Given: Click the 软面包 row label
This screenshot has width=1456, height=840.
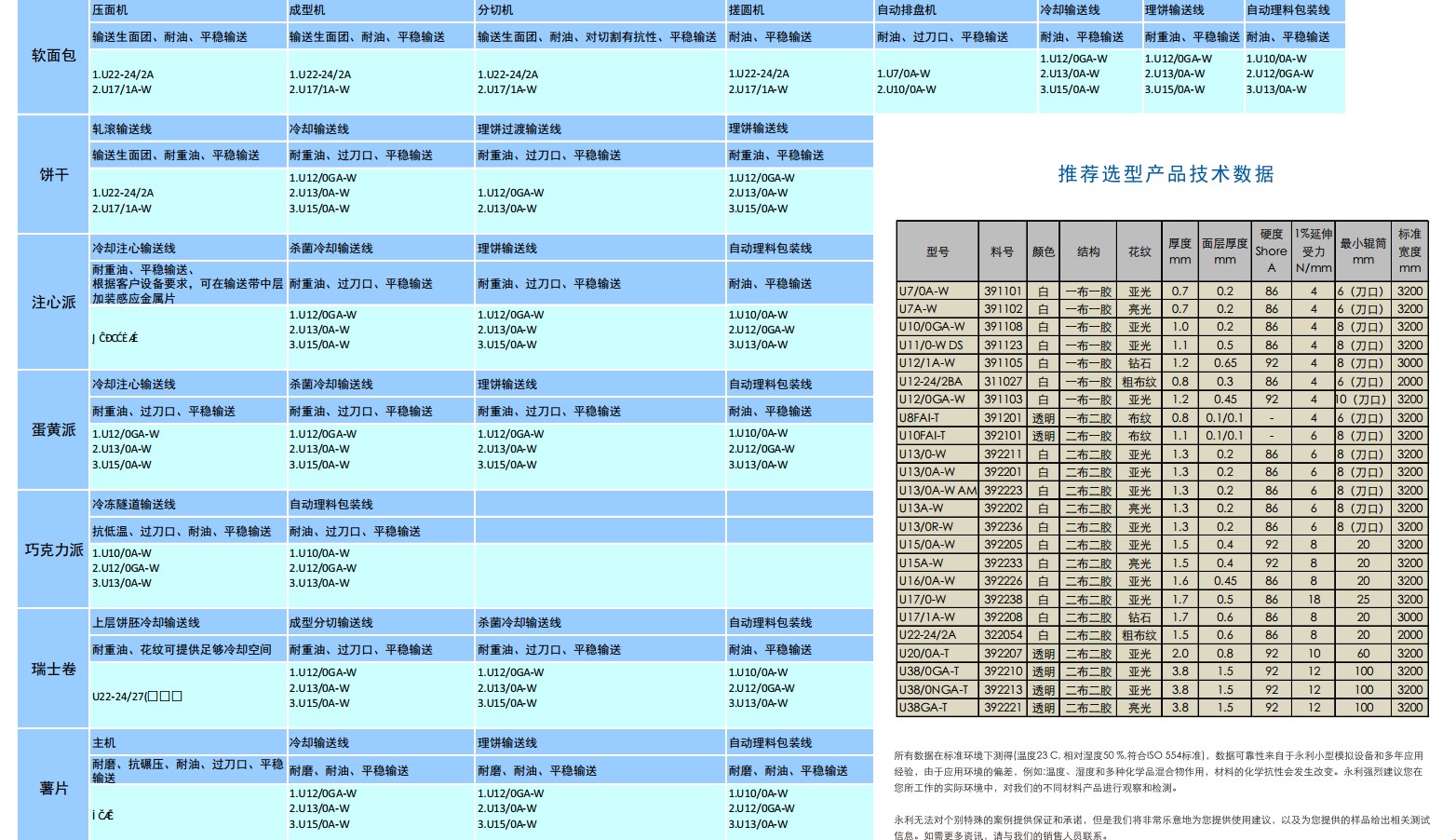Looking at the screenshot, I should 53,56.
